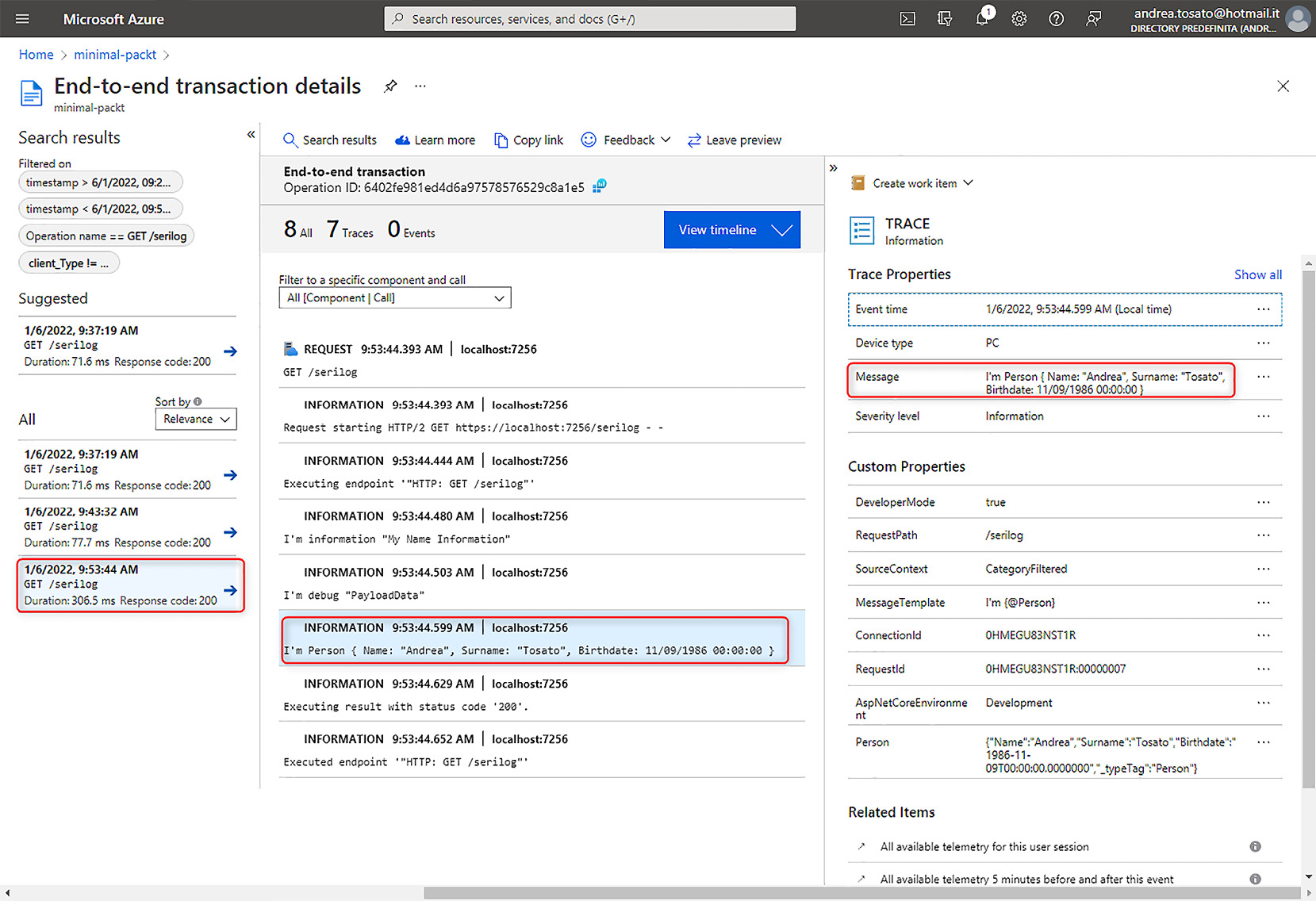Open the Sort by Relevance dropdown
Viewport: 1316px width, 901px height.
[x=196, y=419]
